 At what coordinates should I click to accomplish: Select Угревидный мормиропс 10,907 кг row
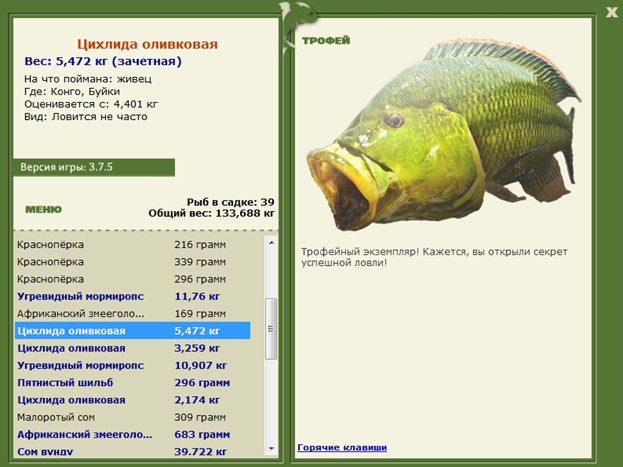coord(133,365)
